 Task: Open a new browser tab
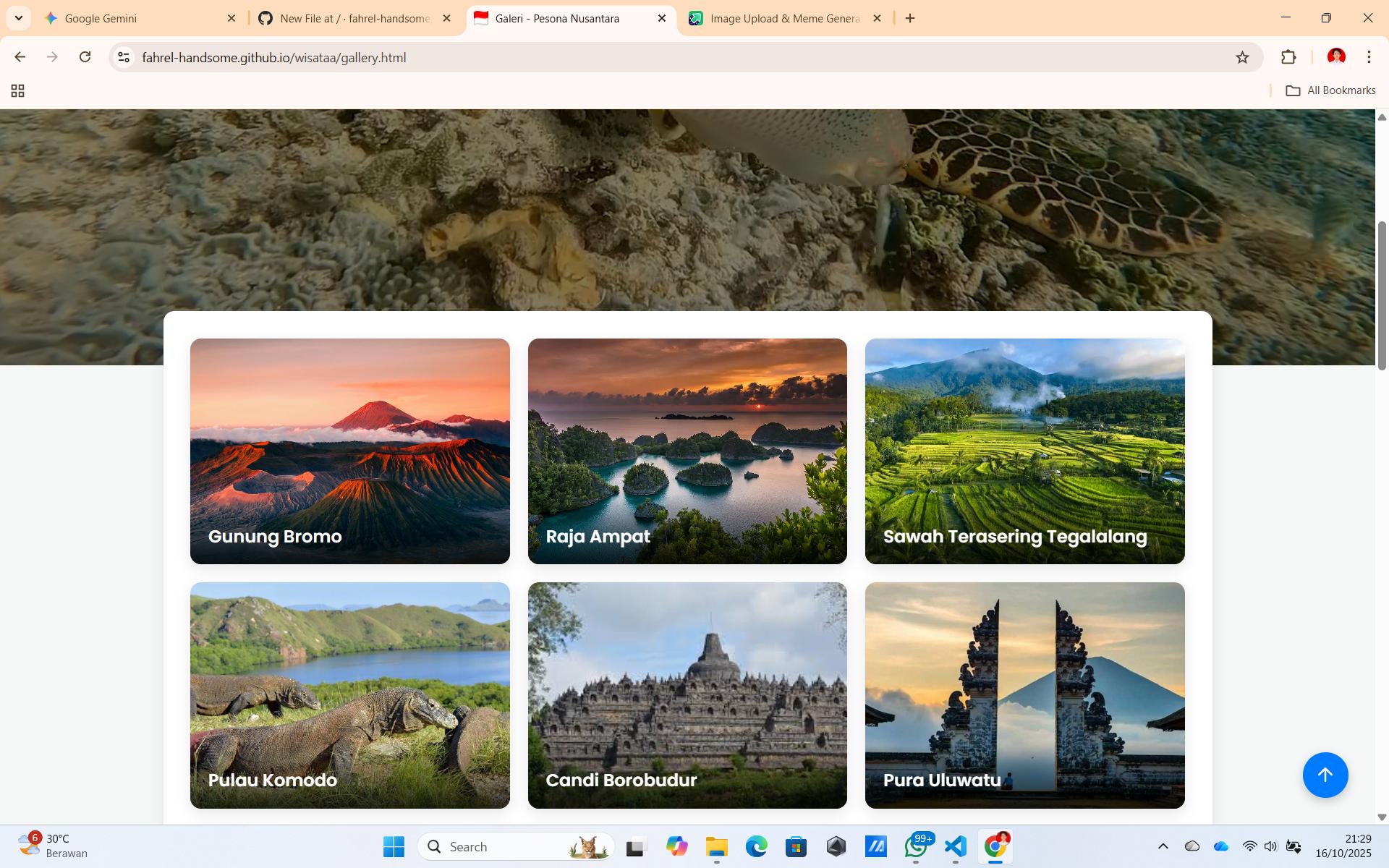pos(910,19)
